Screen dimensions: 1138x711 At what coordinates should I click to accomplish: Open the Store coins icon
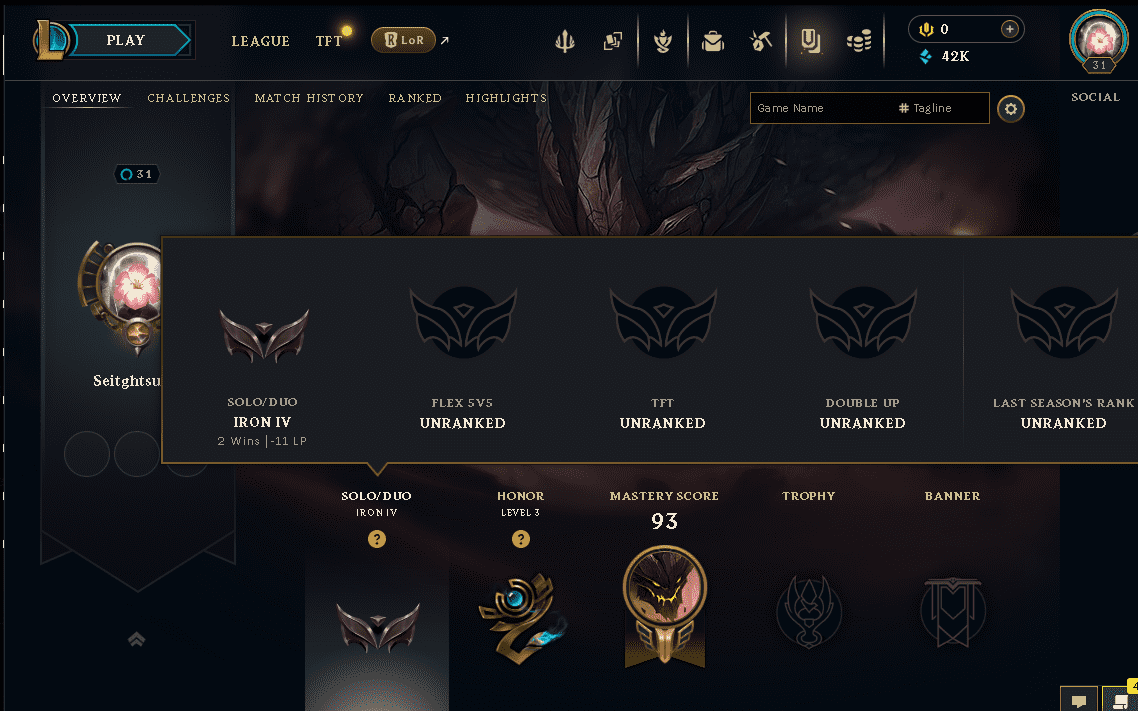tap(859, 41)
